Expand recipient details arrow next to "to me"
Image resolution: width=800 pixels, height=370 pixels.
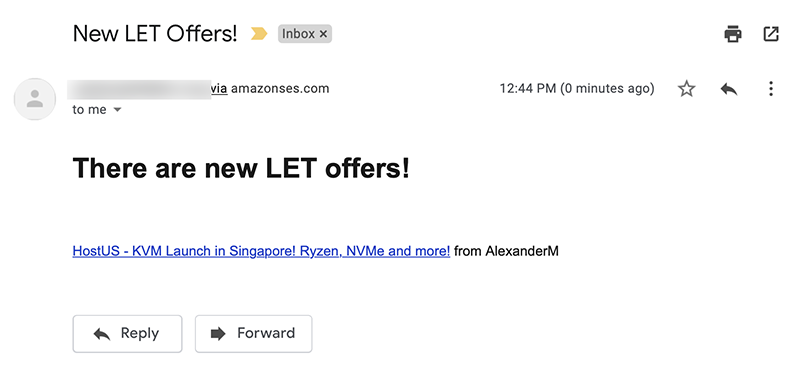point(117,110)
